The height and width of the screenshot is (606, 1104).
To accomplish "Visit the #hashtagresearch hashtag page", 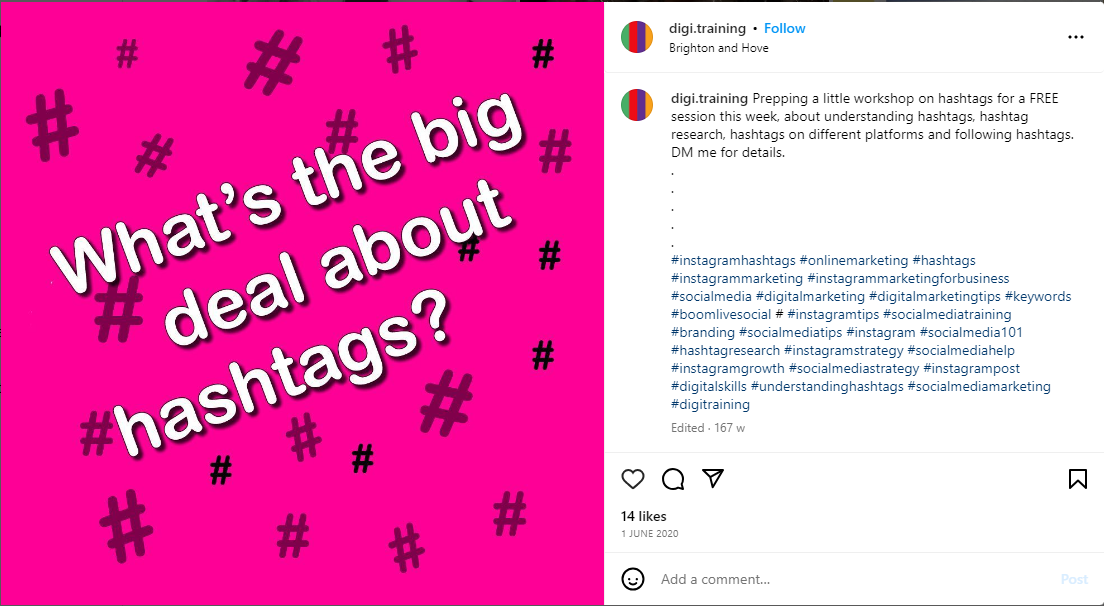I will [725, 351].
